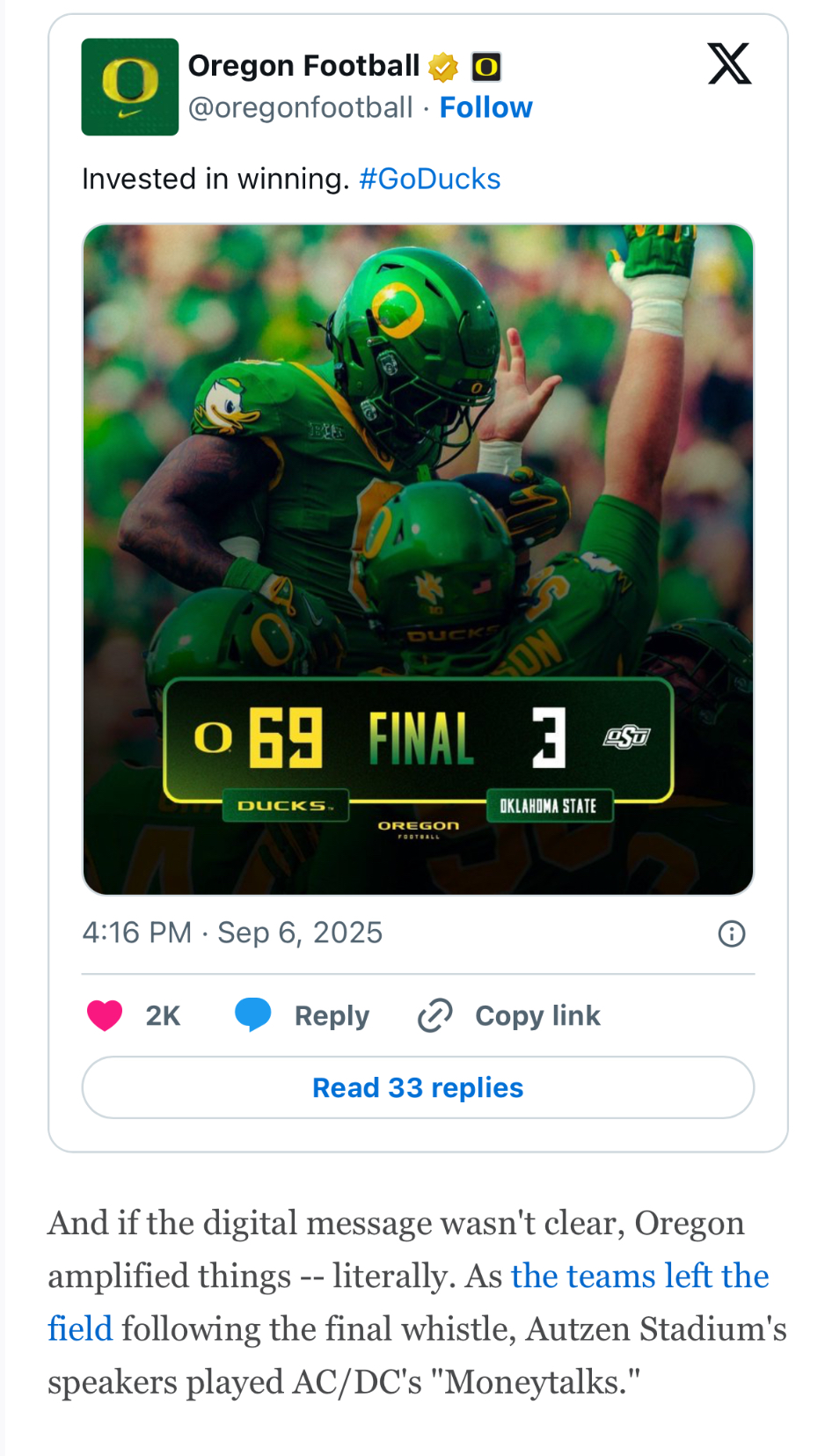Viewport: 825px width, 1456px height.
Task: Open the X logo icon
Action: pos(729,63)
